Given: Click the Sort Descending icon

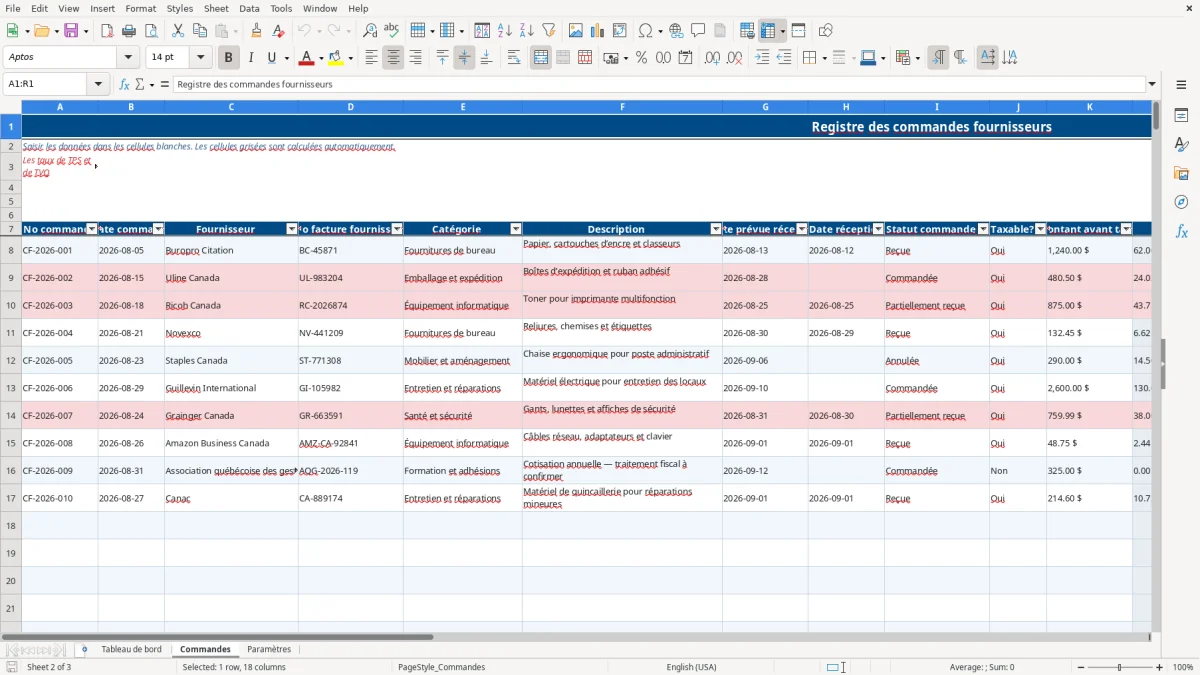Looking at the screenshot, I should point(527,31).
